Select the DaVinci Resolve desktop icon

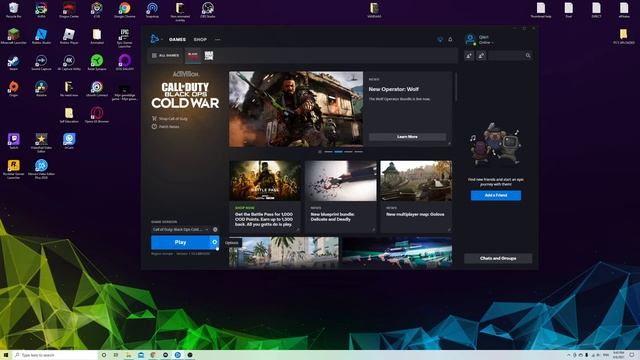coord(41,89)
